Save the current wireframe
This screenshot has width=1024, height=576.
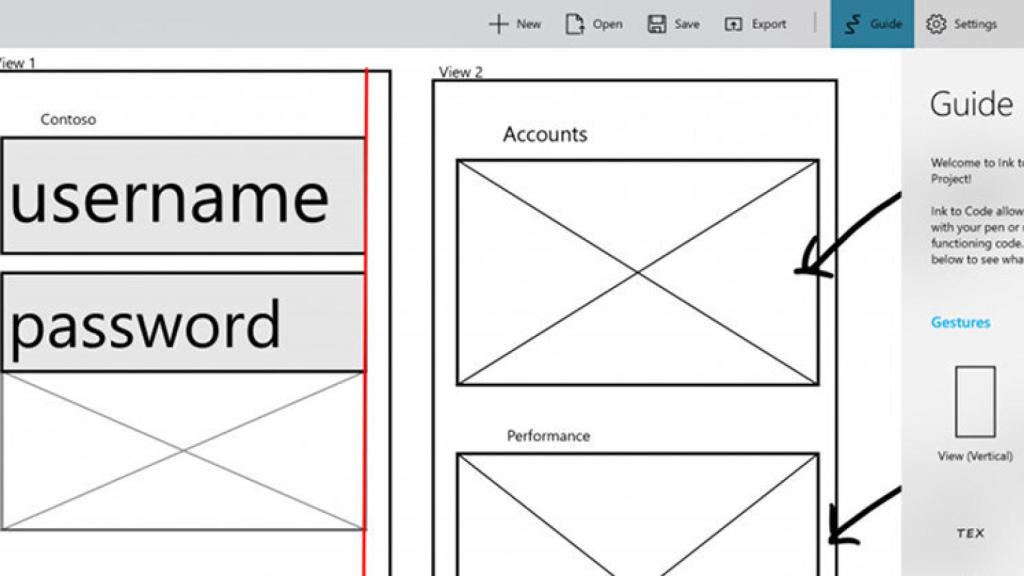[674, 23]
